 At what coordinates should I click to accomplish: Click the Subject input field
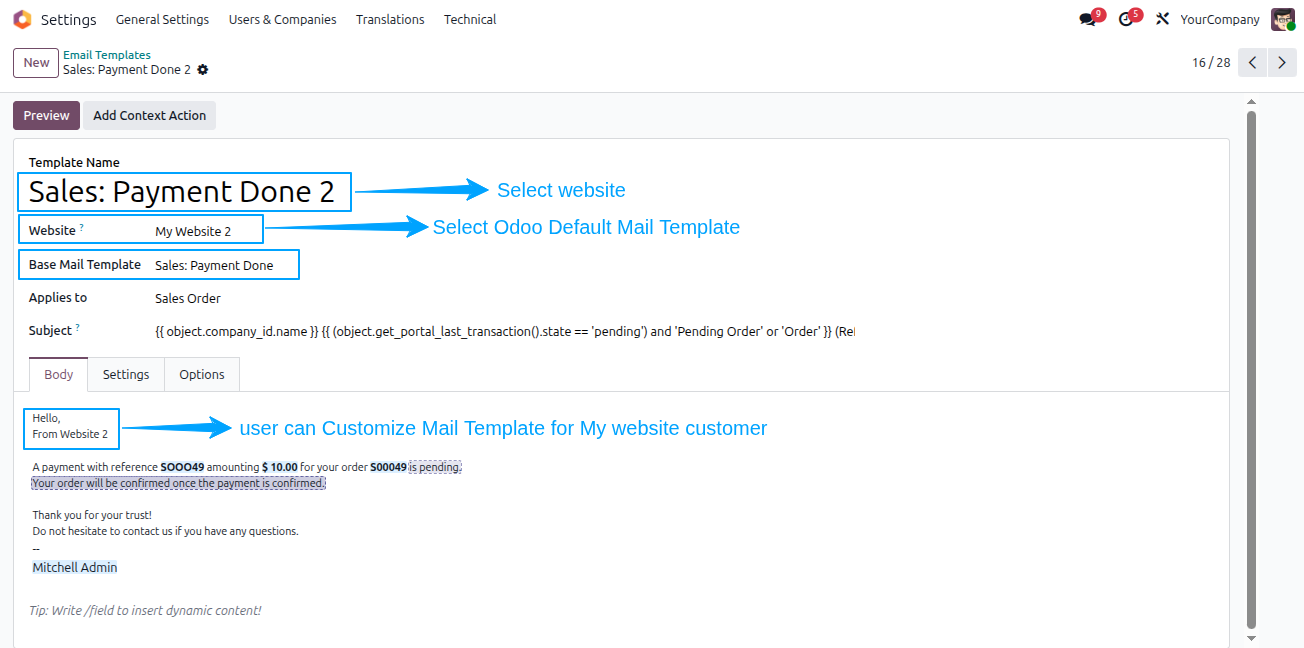click(x=505, y=331)
